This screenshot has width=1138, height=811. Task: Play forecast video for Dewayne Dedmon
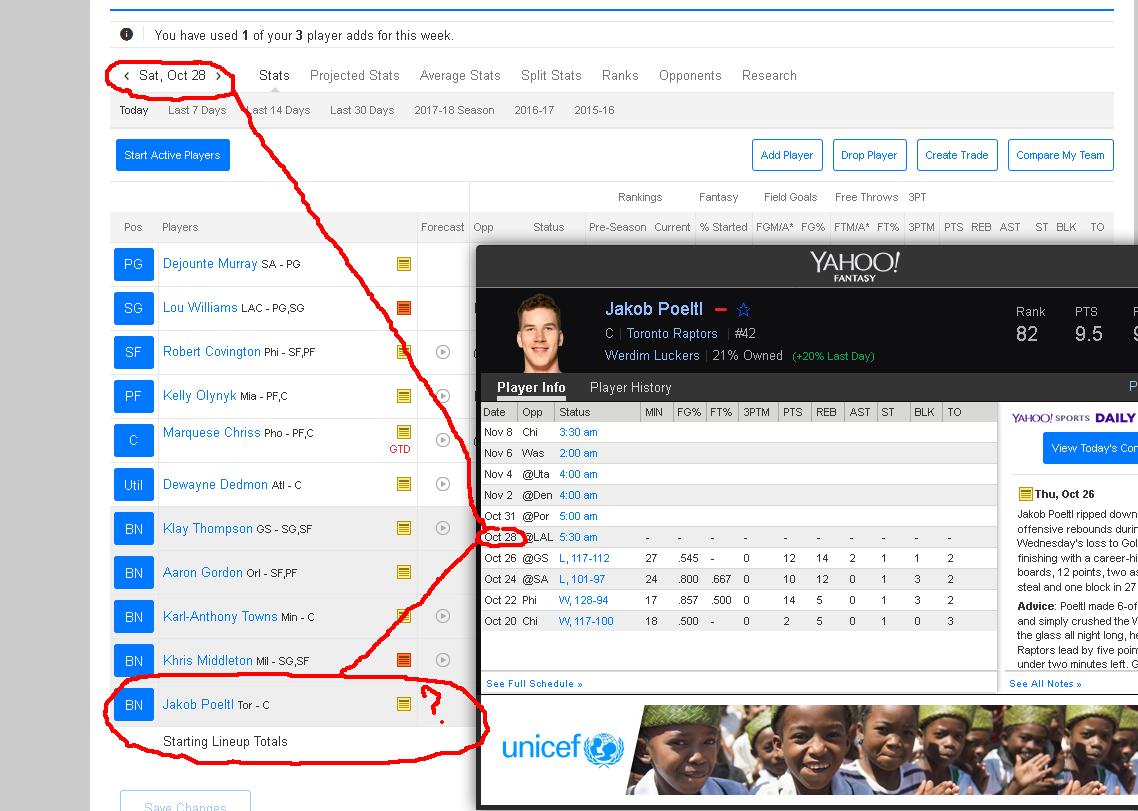443,484
